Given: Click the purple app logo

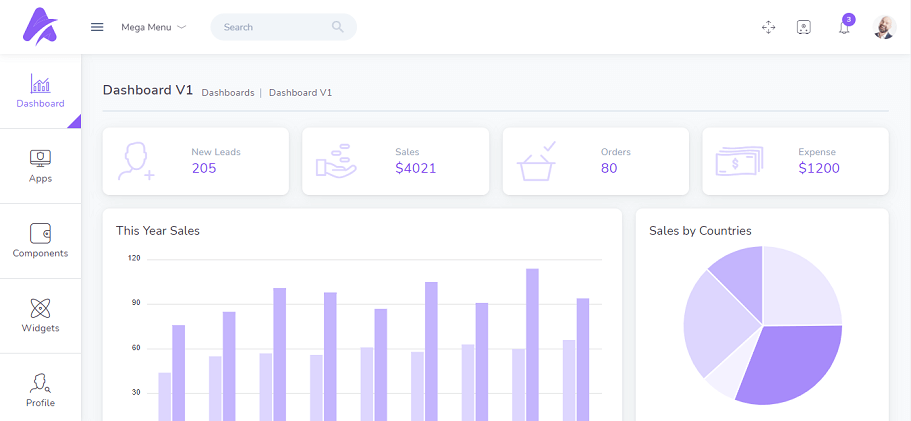Looking at the screenshot, I should [x=40, y=27].
